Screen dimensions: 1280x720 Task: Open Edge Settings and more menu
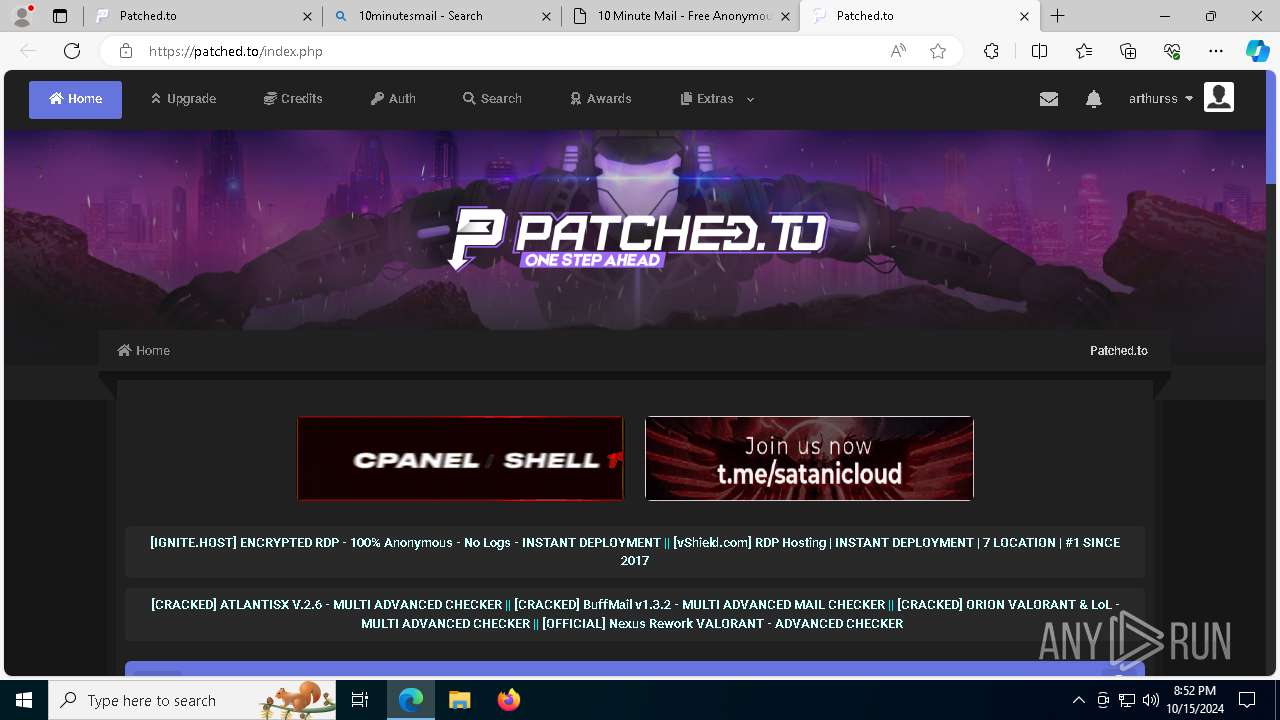coord(1216,51)
